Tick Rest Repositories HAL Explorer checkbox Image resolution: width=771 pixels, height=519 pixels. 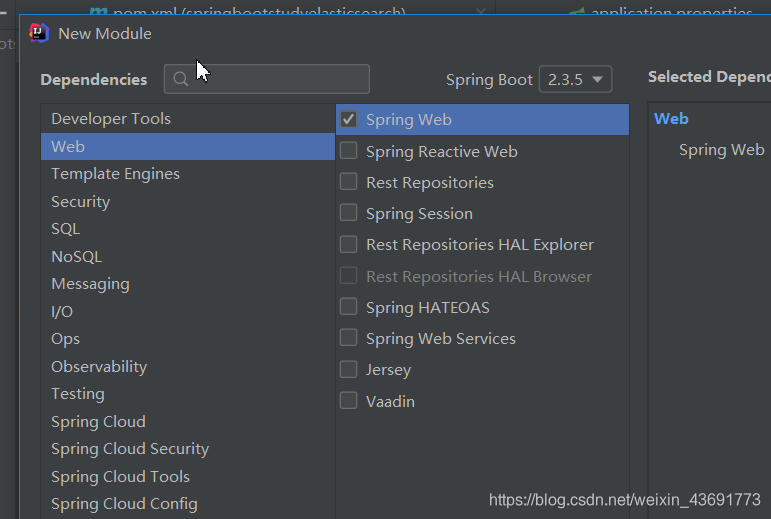349,244
